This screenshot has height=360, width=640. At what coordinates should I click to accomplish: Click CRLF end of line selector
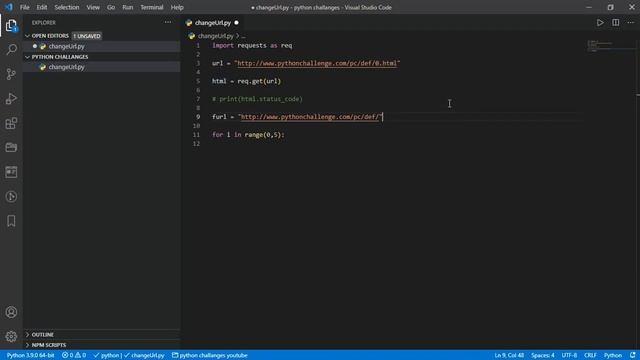coord(590,356)
